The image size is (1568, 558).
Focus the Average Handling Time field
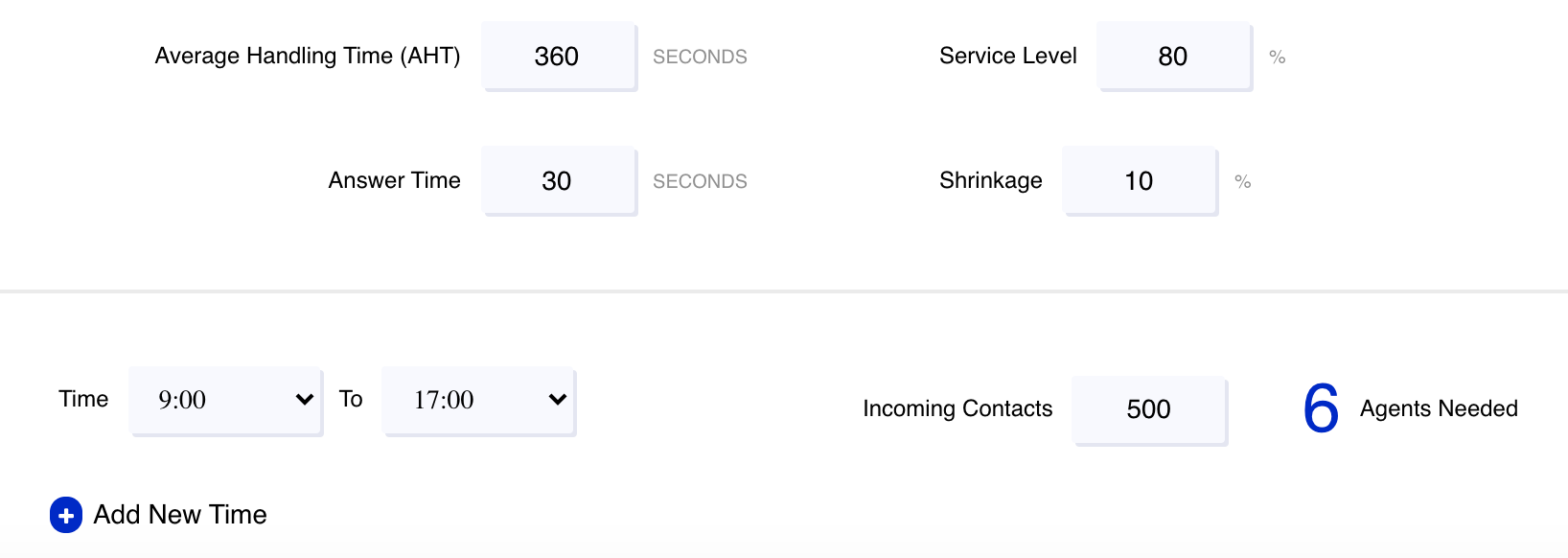click(x=559, y=57)
